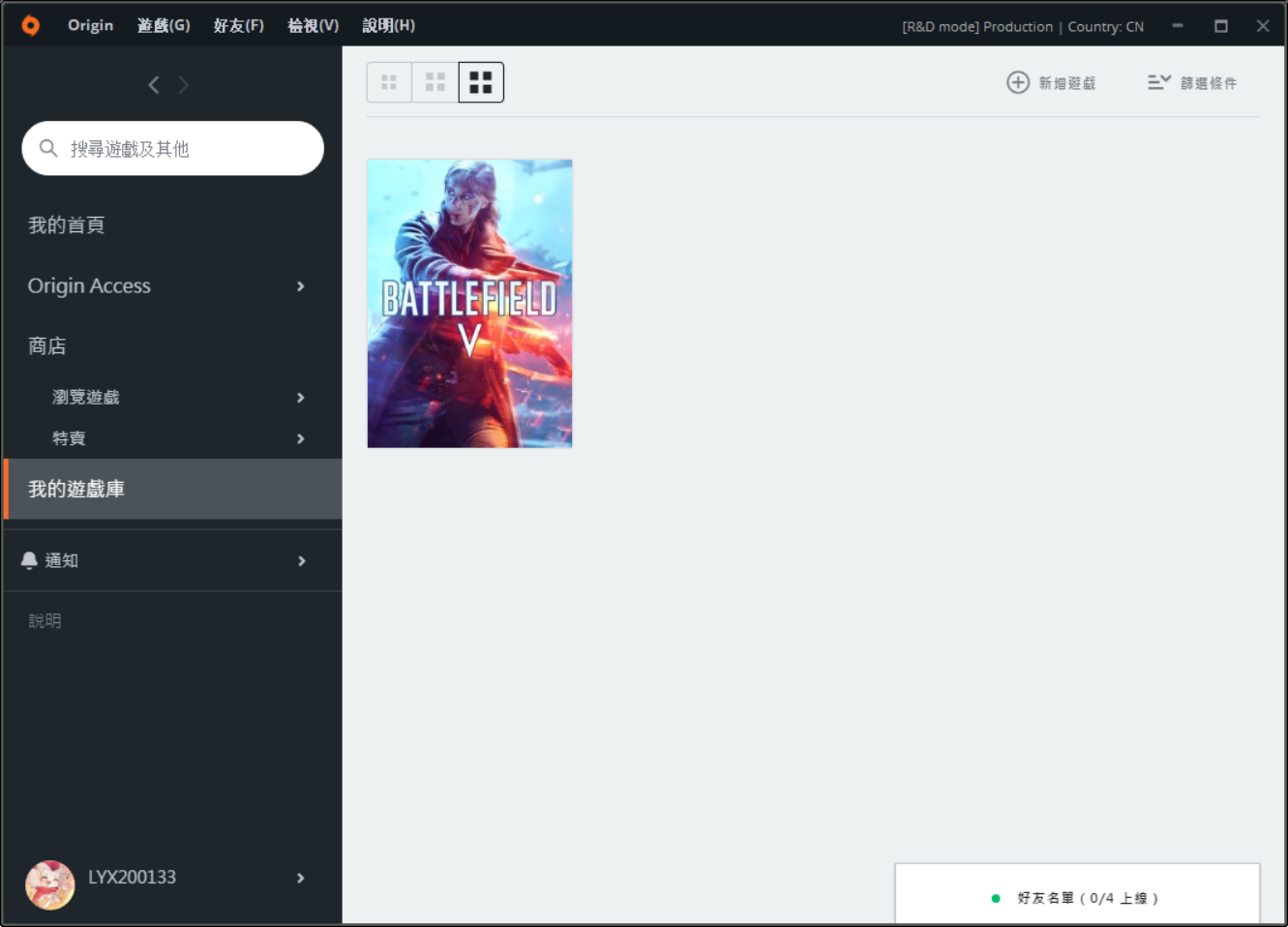This screenshot has height=927, width=1288.
Task: Open the Origin menu
Action: pos(90,25)
